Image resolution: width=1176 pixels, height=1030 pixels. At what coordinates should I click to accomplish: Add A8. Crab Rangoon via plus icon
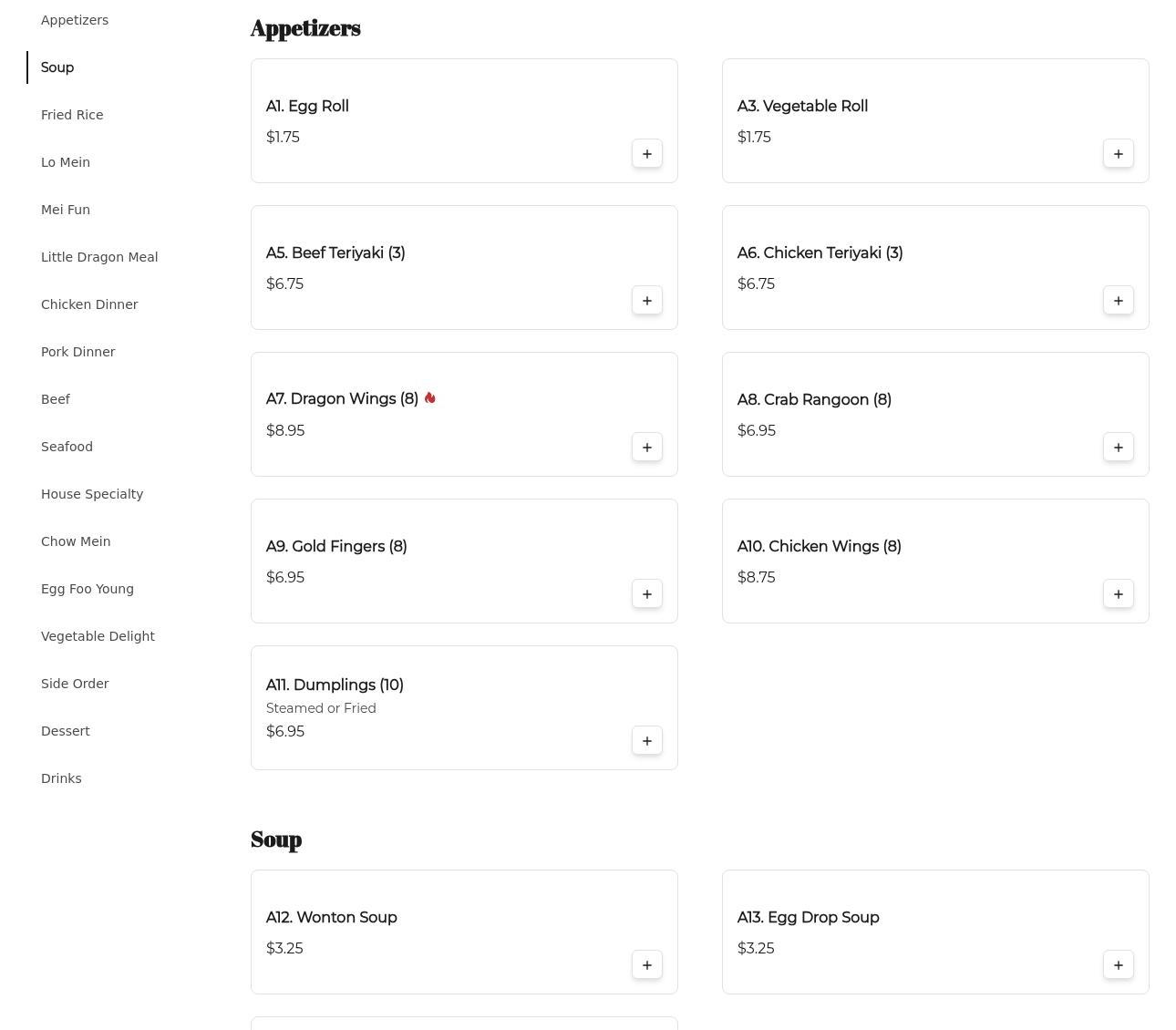coord(1118,448)
